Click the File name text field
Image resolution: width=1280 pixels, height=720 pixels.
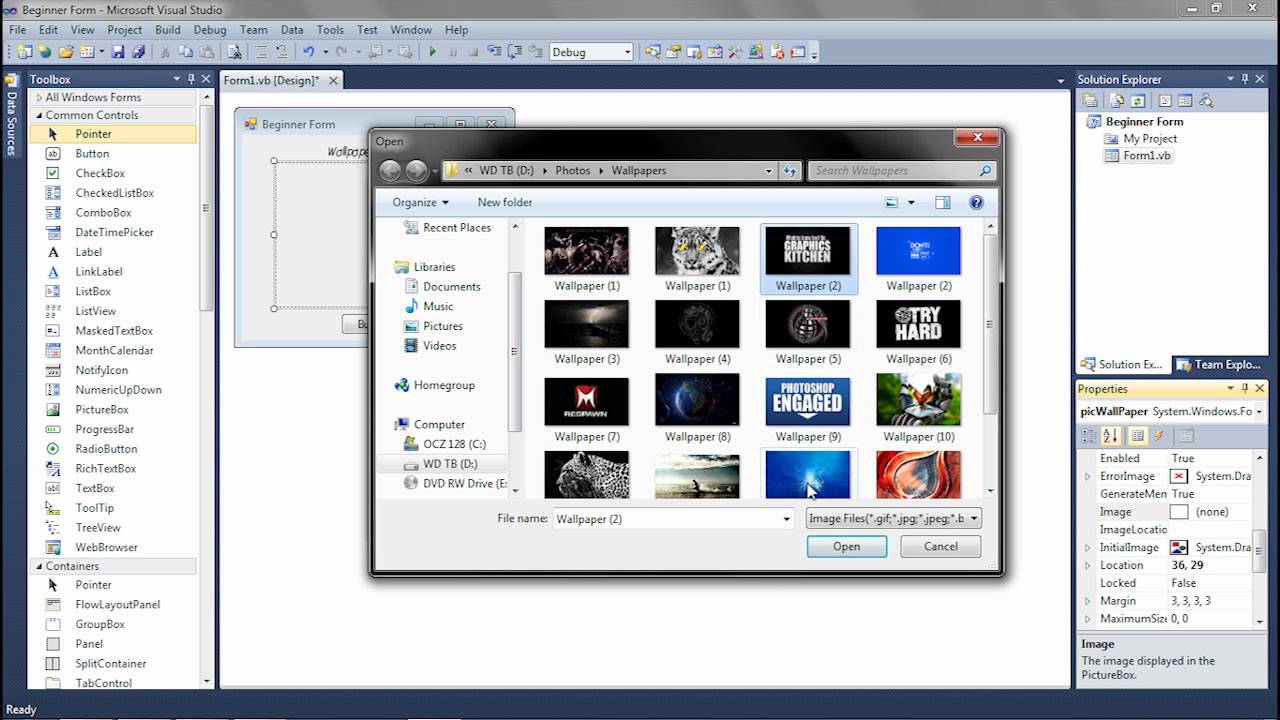pos(667,519)
